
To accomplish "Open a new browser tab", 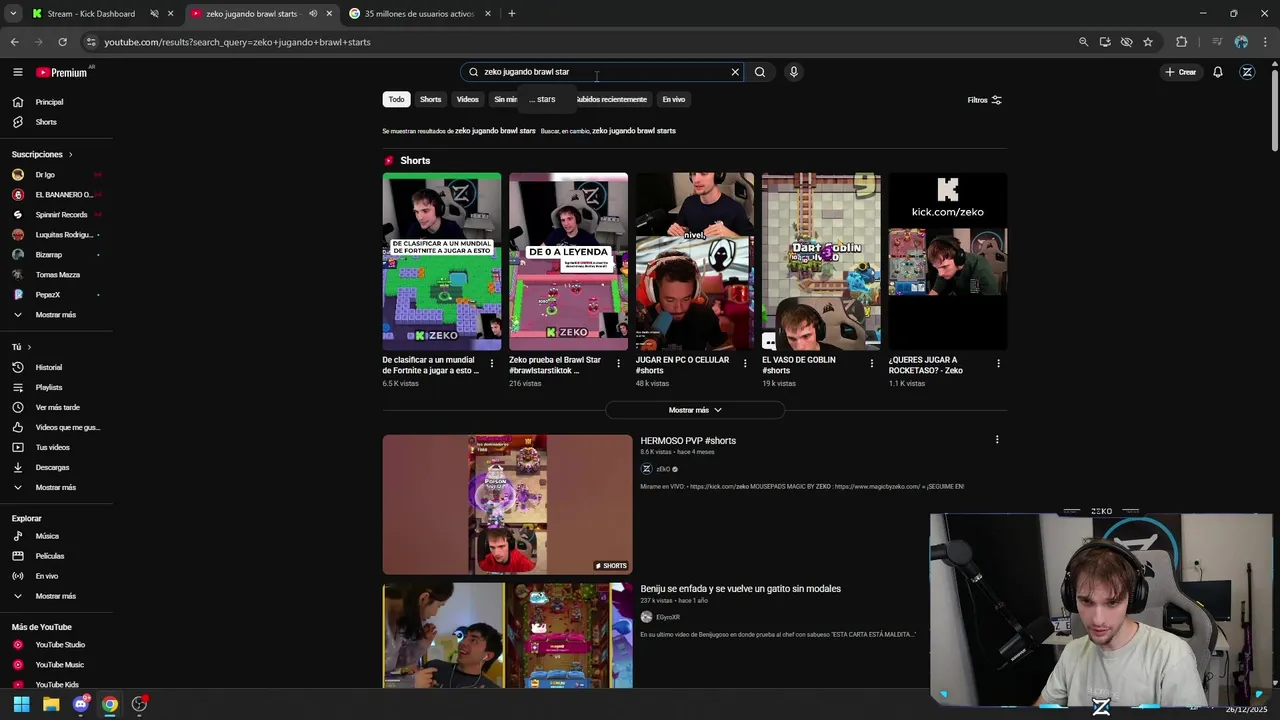I will tap(512, 14).
